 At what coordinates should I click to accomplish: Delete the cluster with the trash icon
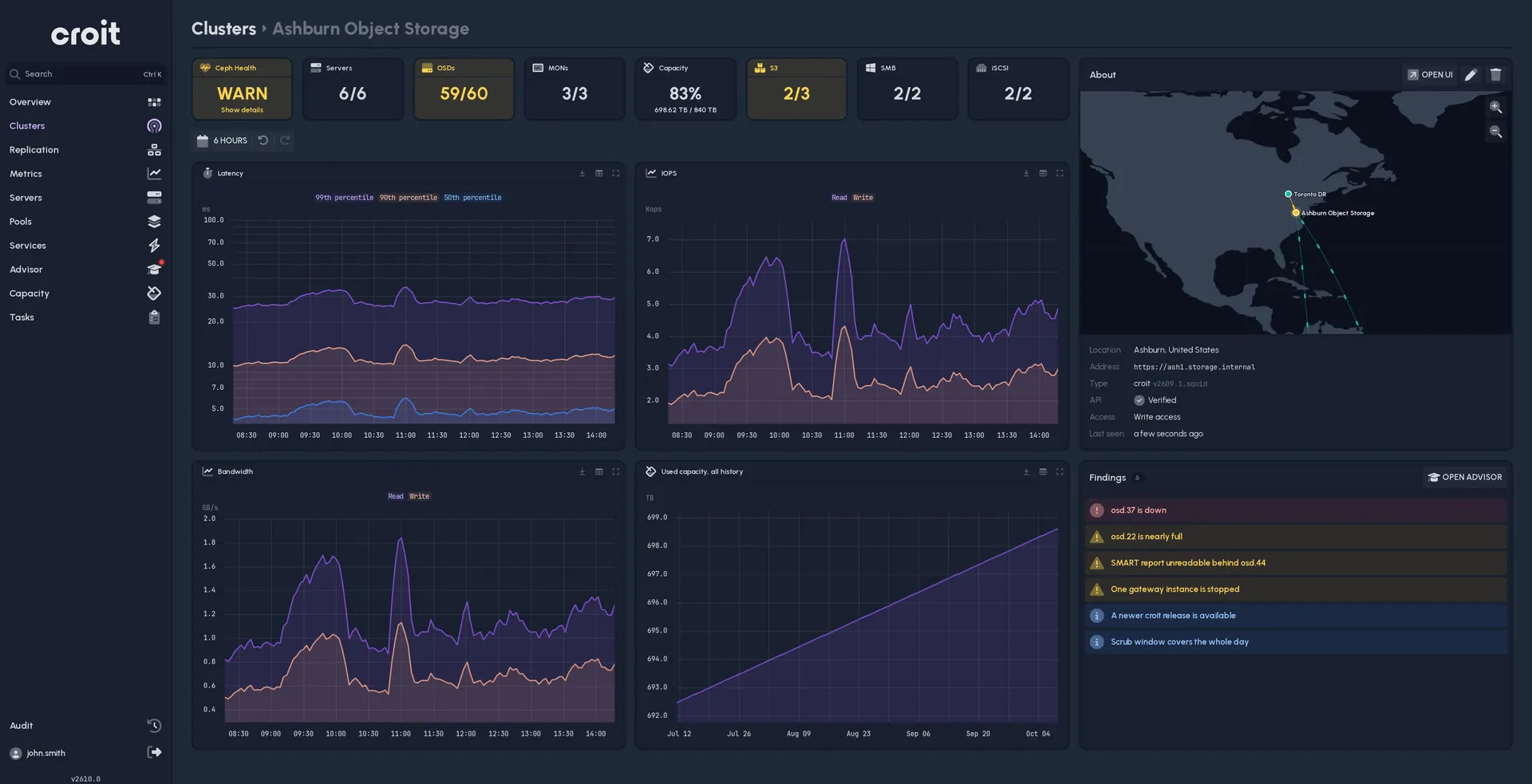point(1495,74)
